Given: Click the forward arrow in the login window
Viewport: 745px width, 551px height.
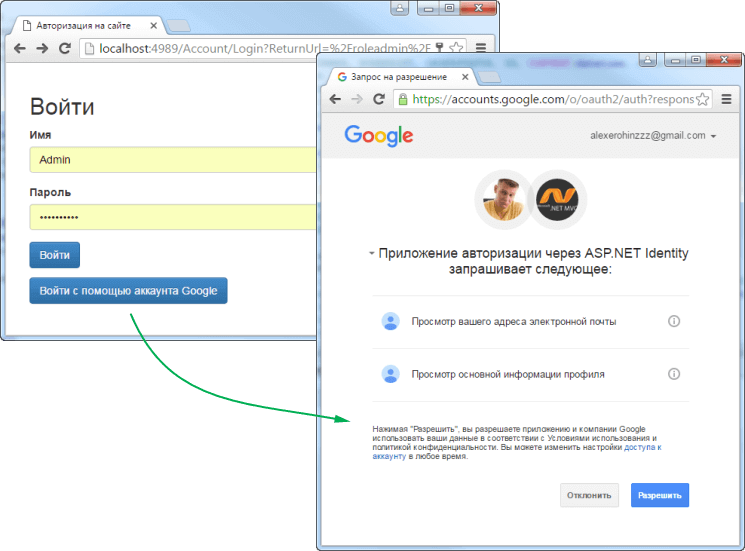Looking at the screenshot, I should point(42,48).
